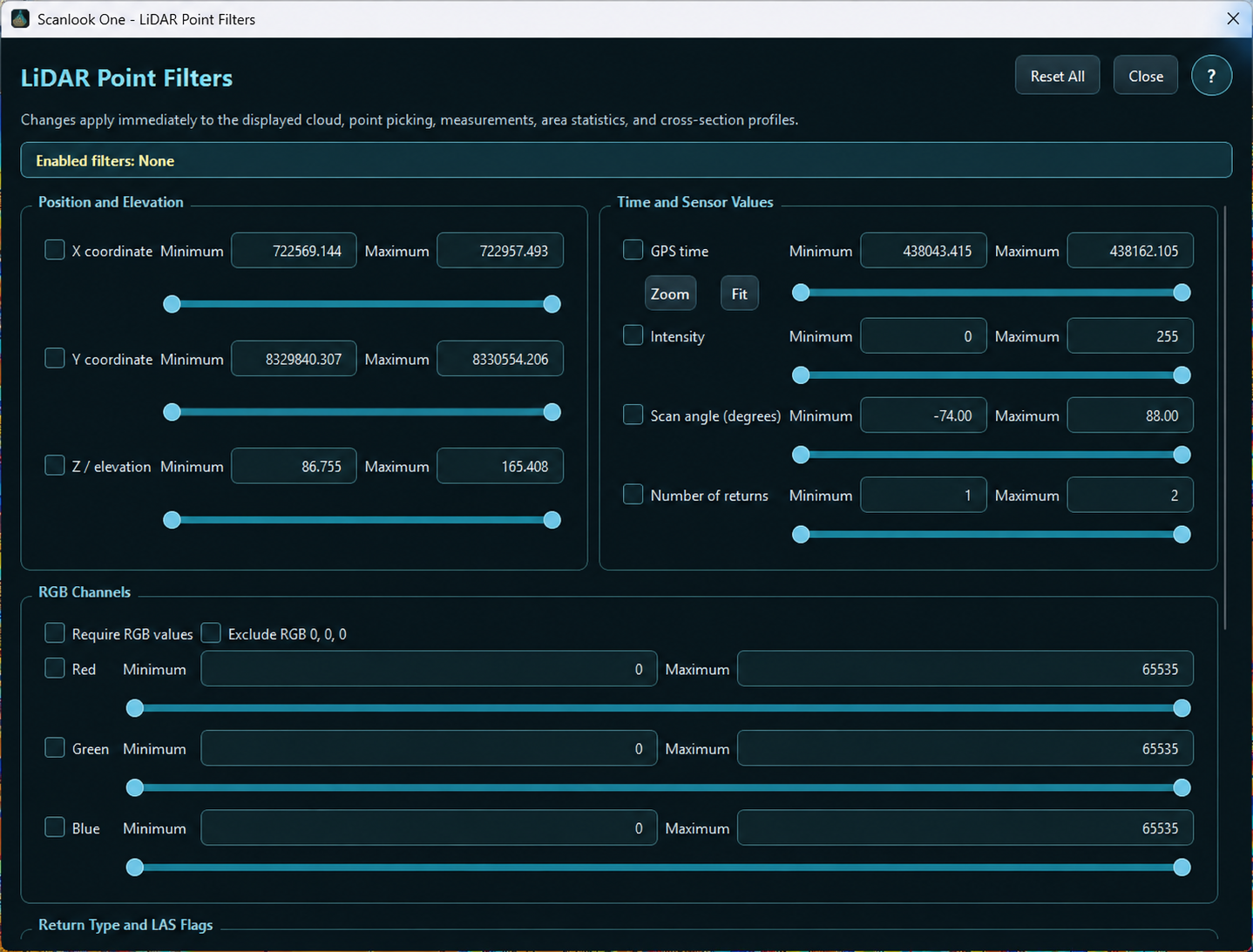
Task: Click the X coordinate maximum slider handle
Action: point(552,304)
